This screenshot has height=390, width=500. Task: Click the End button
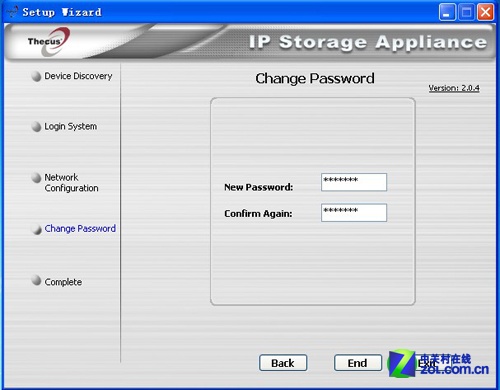click(358, 363)
